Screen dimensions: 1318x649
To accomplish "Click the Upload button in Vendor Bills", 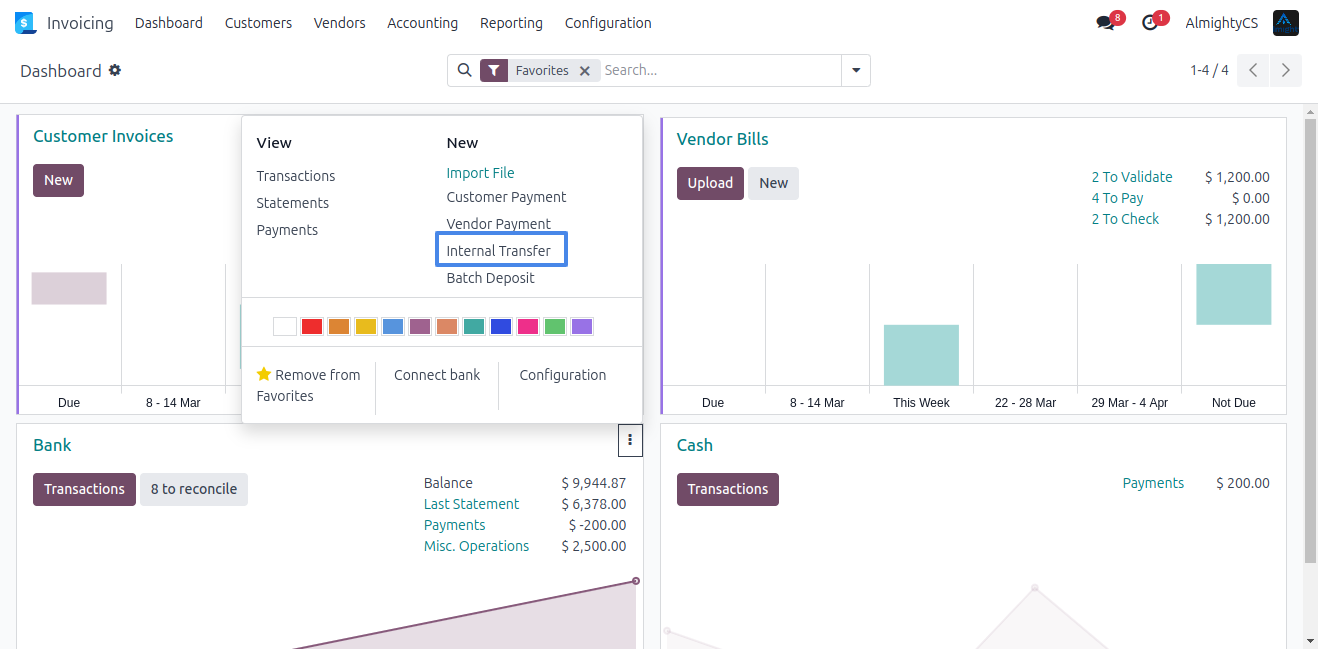I will point(710,183).
